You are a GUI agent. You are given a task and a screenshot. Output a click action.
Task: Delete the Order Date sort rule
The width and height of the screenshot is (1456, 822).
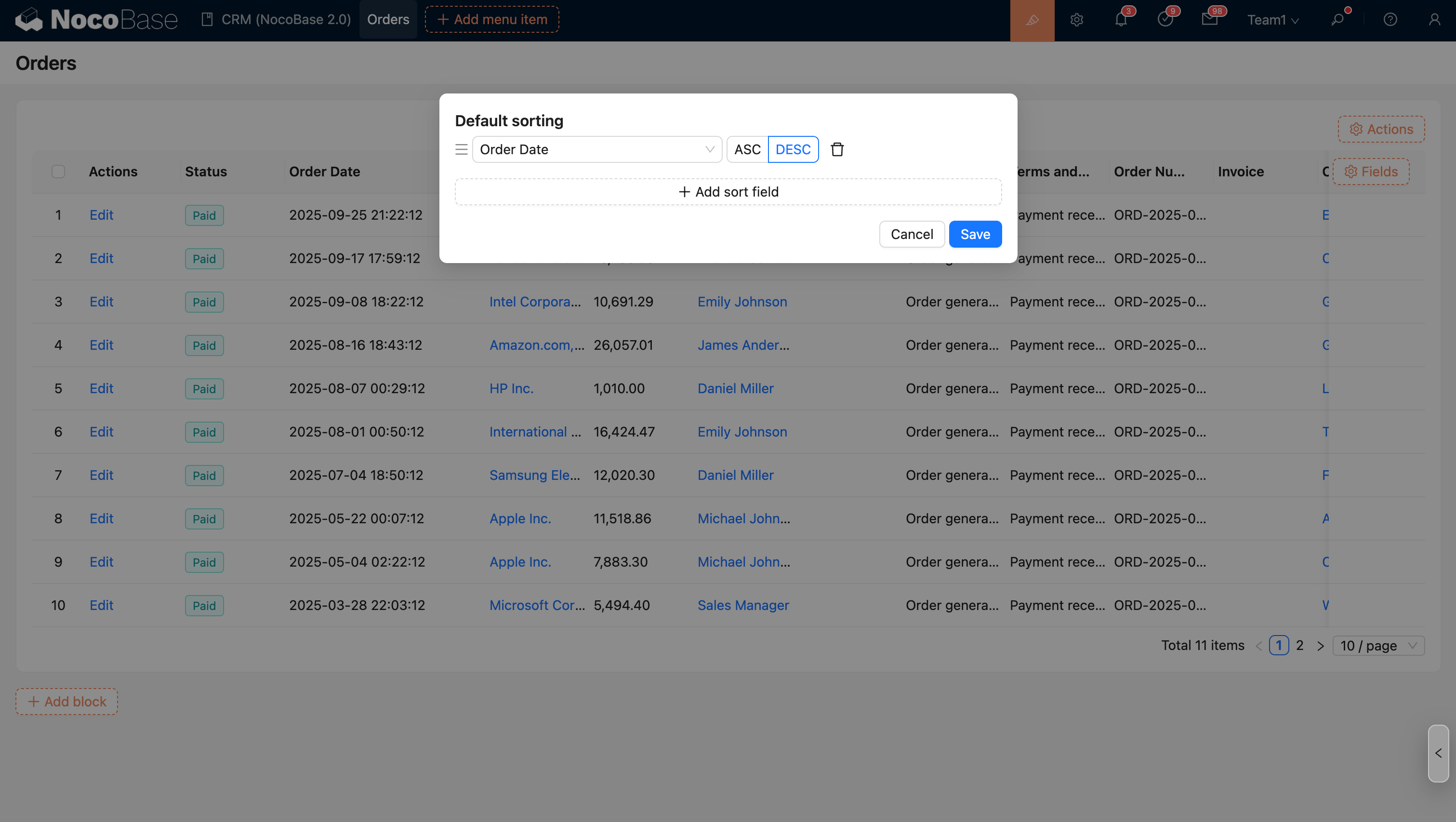tap(837, 149)
